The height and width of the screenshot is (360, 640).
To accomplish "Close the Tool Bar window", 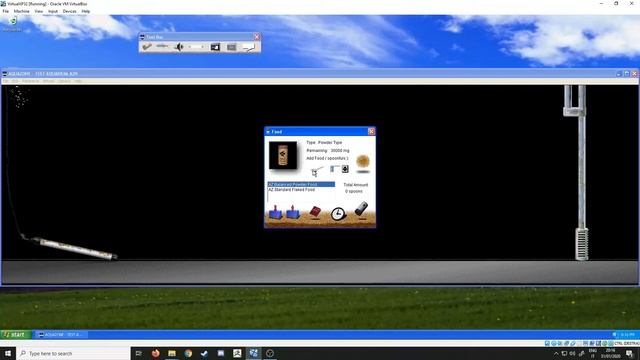I will (x=257, y=37).
